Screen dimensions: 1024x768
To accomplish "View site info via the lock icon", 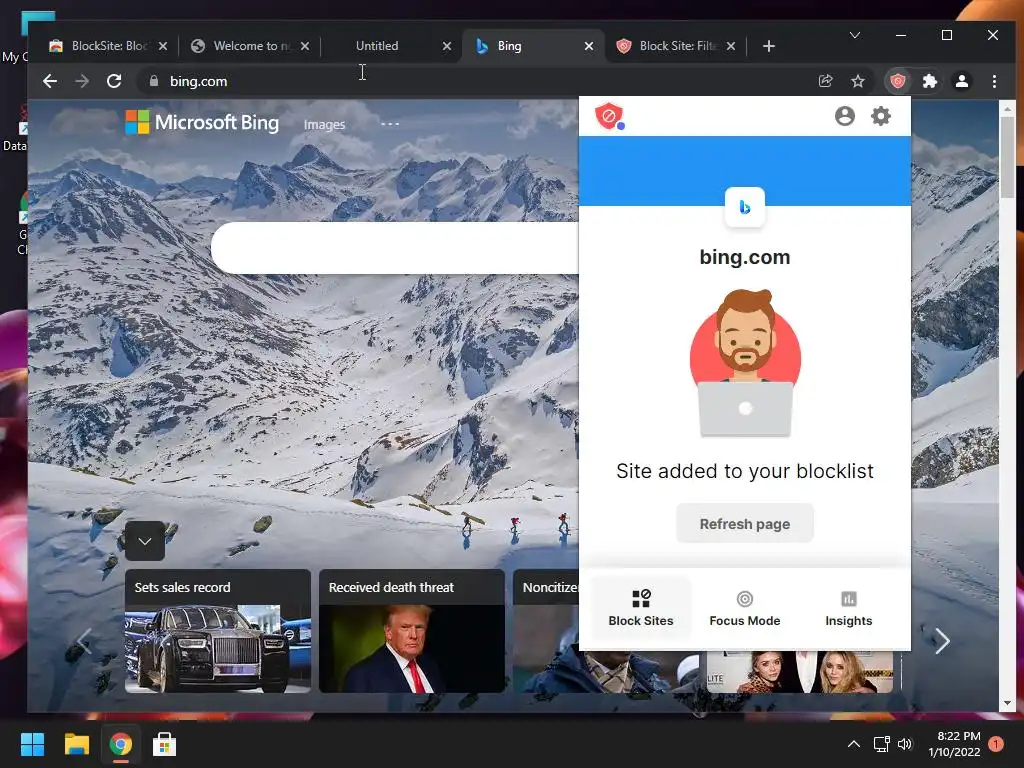I will tap(153, 81).
